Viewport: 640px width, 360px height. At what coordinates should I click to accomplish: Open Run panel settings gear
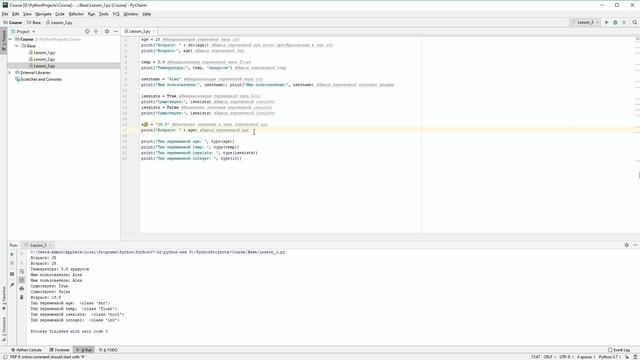click(x=627, y=245)
